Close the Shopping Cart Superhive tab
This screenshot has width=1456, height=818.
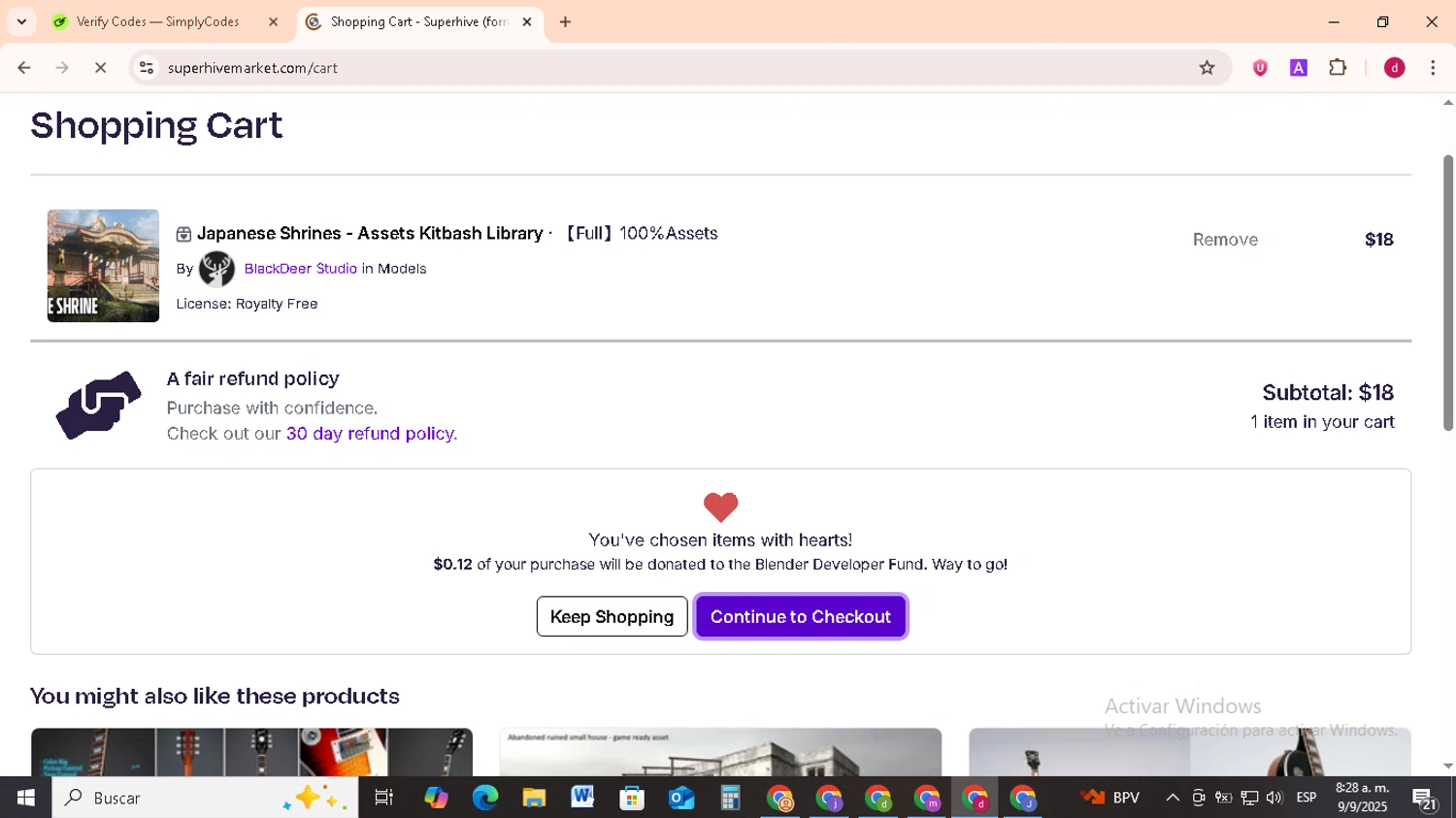527,21
